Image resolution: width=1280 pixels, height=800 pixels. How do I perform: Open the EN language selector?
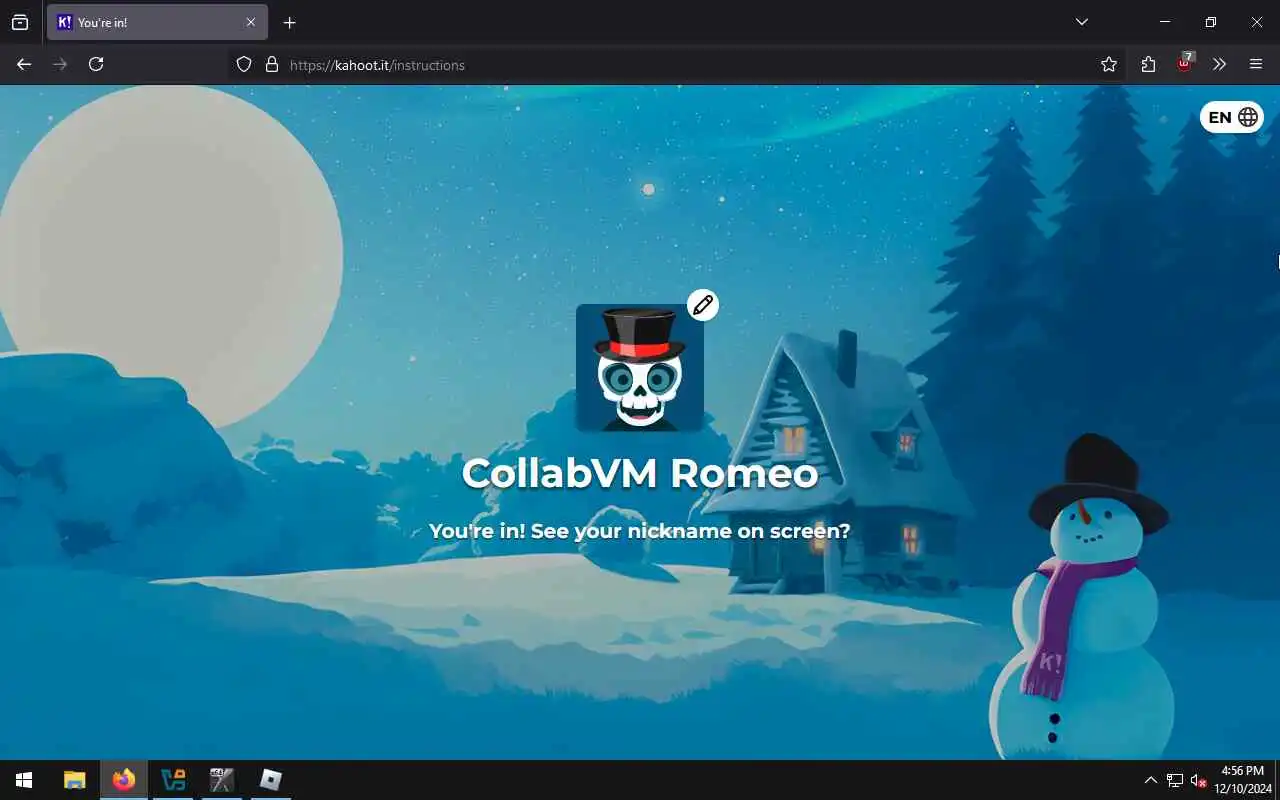[x=1232, y=117]
